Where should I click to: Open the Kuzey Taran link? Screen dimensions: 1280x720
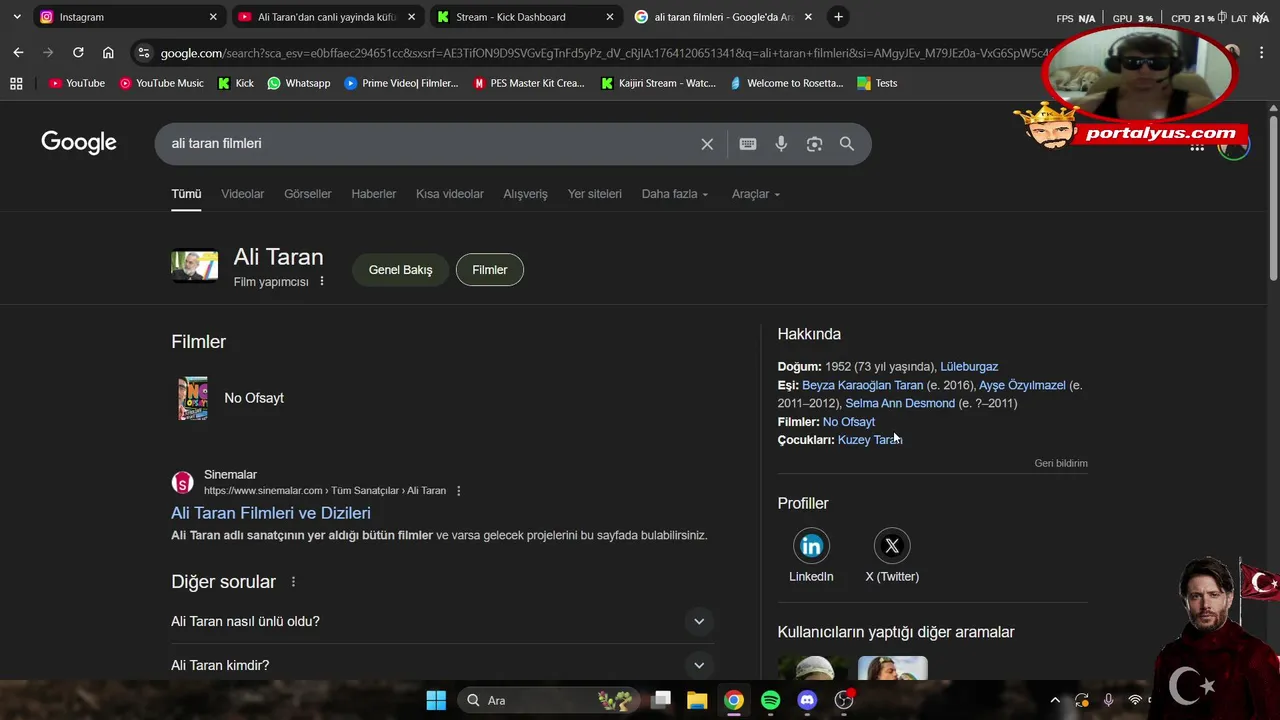[870, 440]
